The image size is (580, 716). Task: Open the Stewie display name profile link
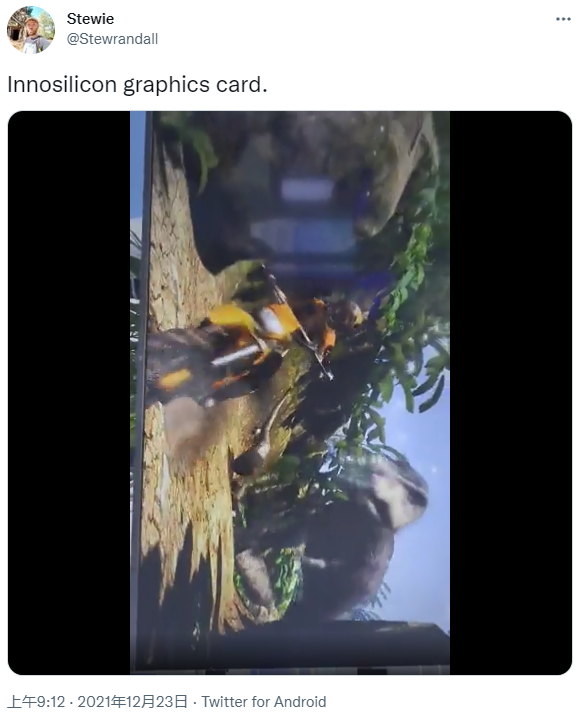(90, 19)
